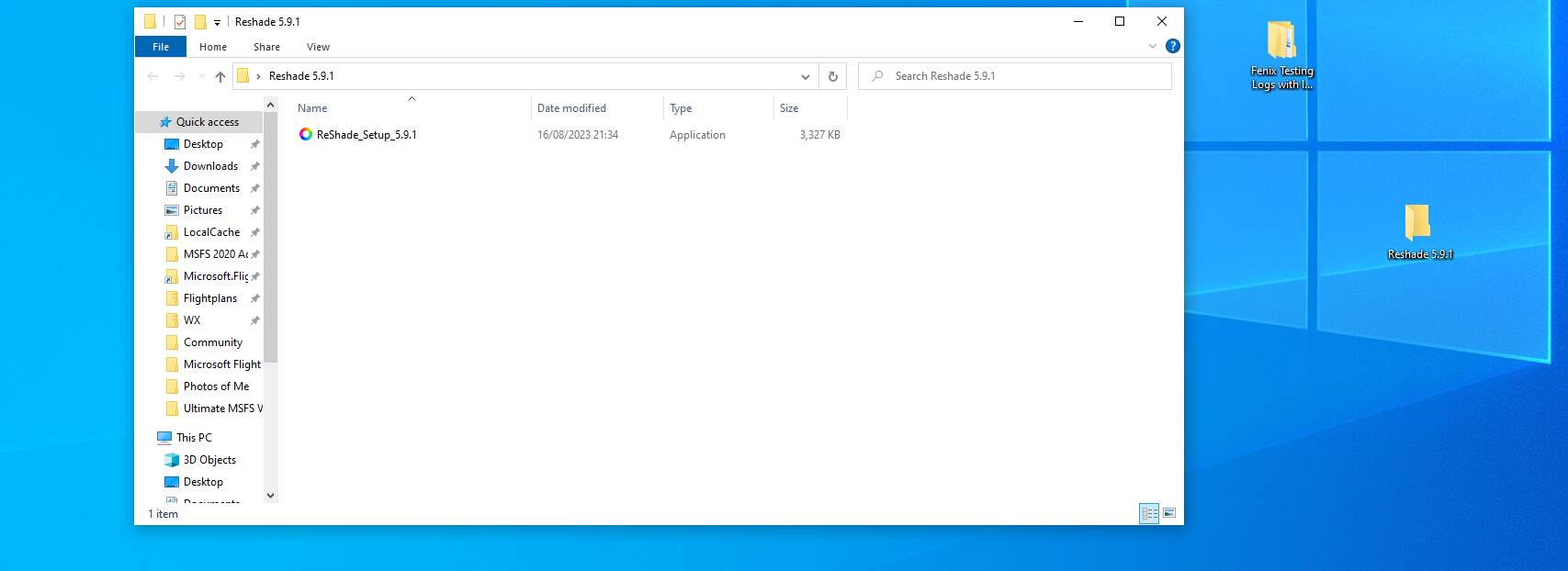Viewport: 1568px width, 571px height.
Task: Open the File menu
Action: [x=161, y=47]
